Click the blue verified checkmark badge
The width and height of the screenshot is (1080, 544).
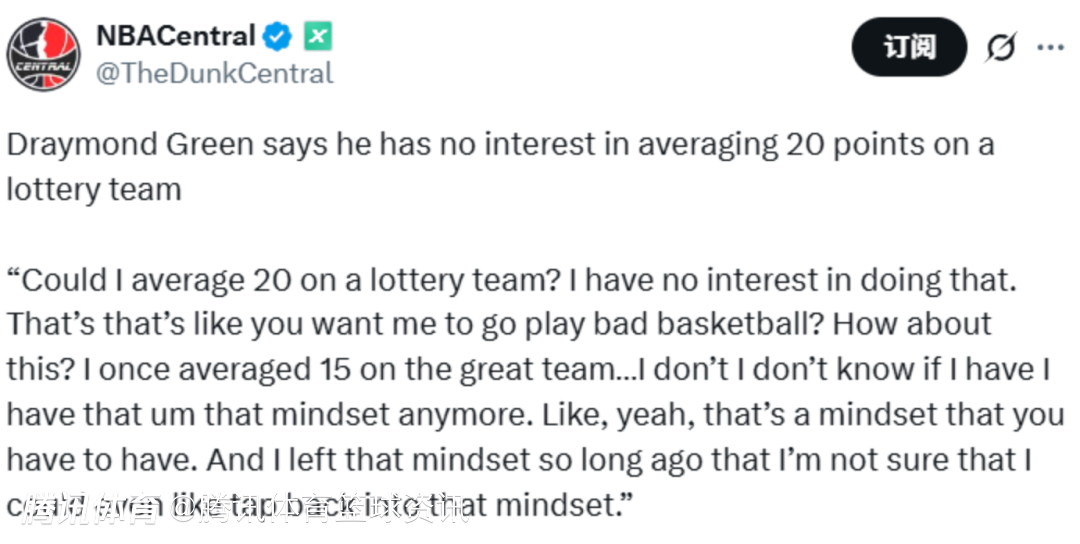277,37
